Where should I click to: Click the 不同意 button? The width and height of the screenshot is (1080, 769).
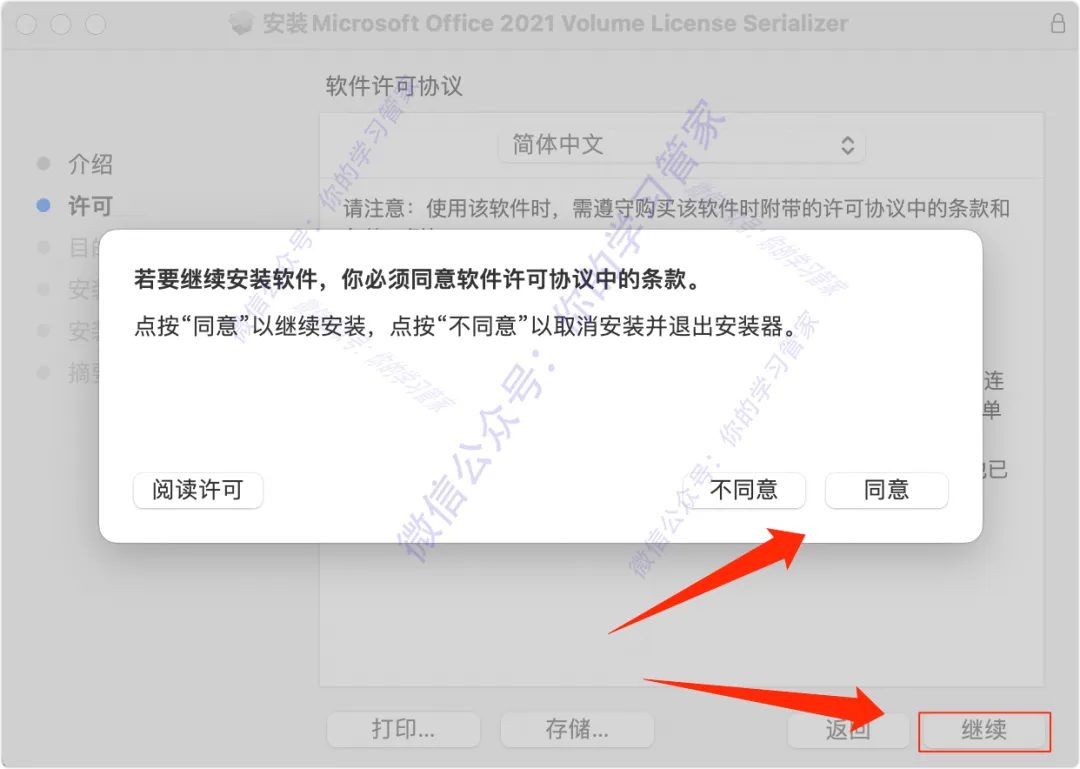coord(744,490)
